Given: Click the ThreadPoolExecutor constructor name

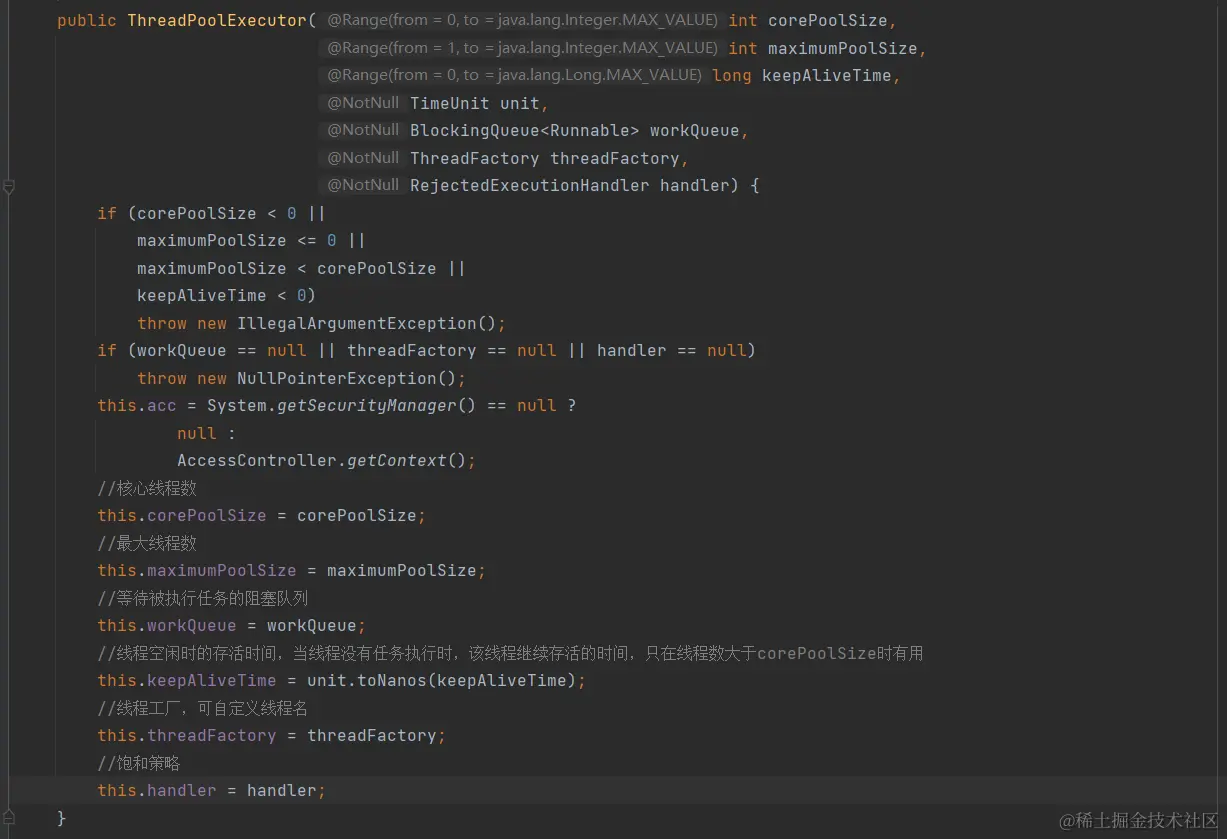Looking at the screenshot, I should coord(217,21).
